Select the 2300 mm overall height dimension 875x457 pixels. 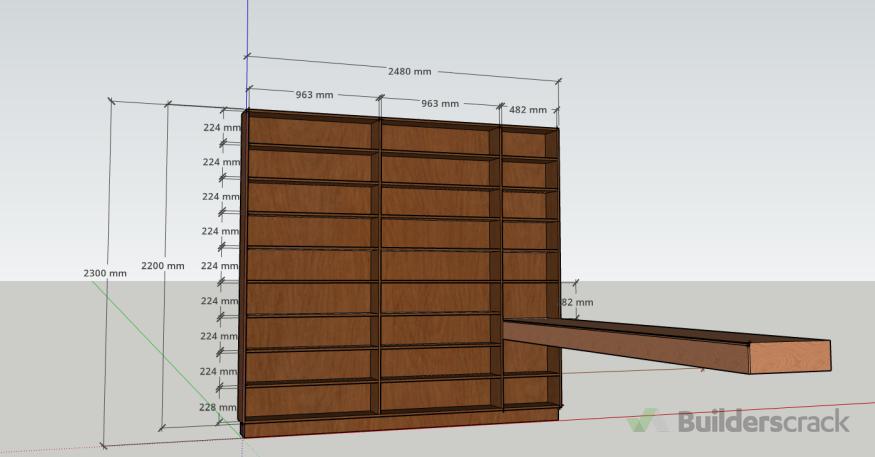click(x=105, y=273)
